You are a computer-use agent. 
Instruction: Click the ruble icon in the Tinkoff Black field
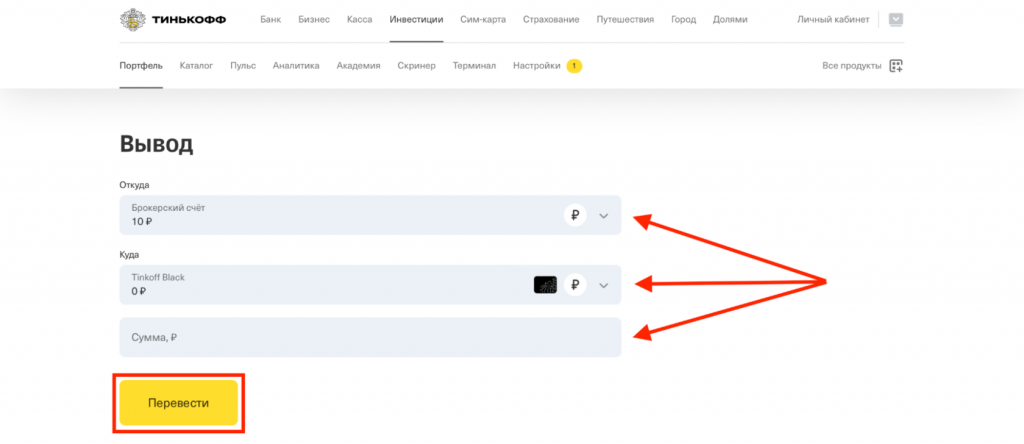(575, 285)
